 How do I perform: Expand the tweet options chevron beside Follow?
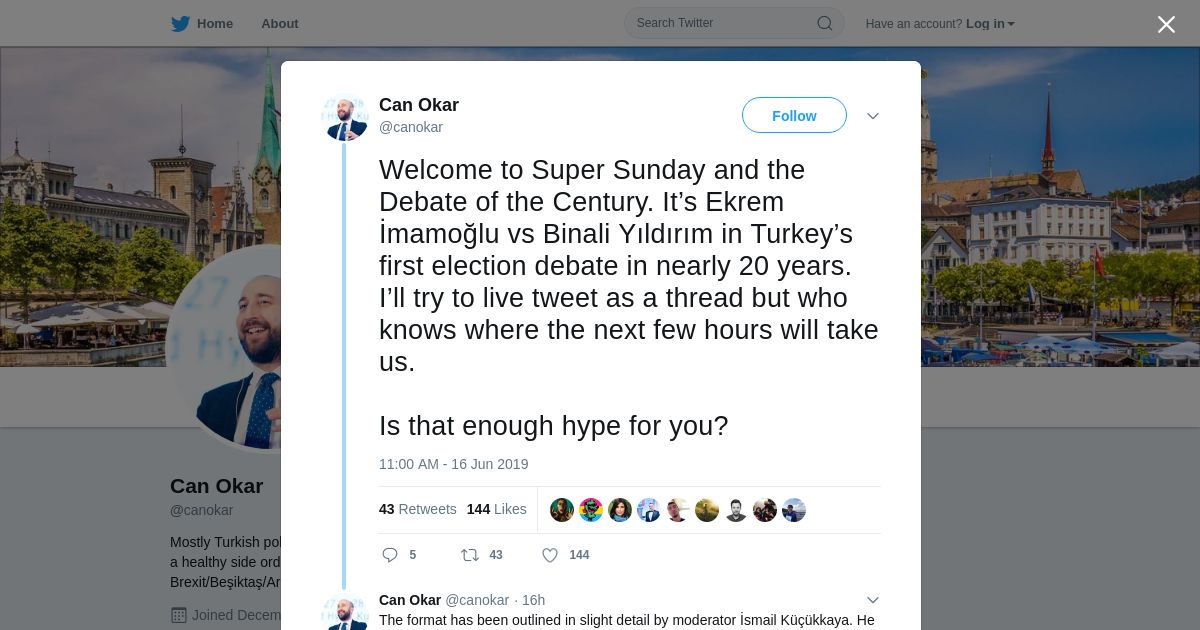(x=873, y=116)
